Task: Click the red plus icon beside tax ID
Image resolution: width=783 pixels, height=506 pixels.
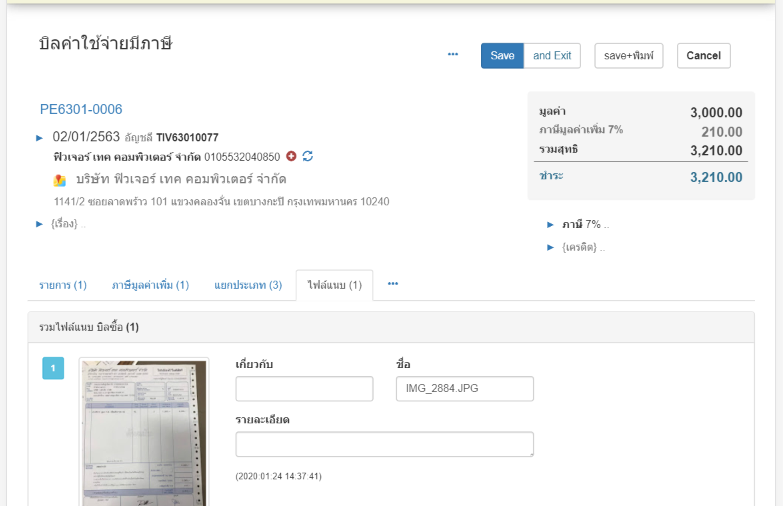Action: [291, 156]
